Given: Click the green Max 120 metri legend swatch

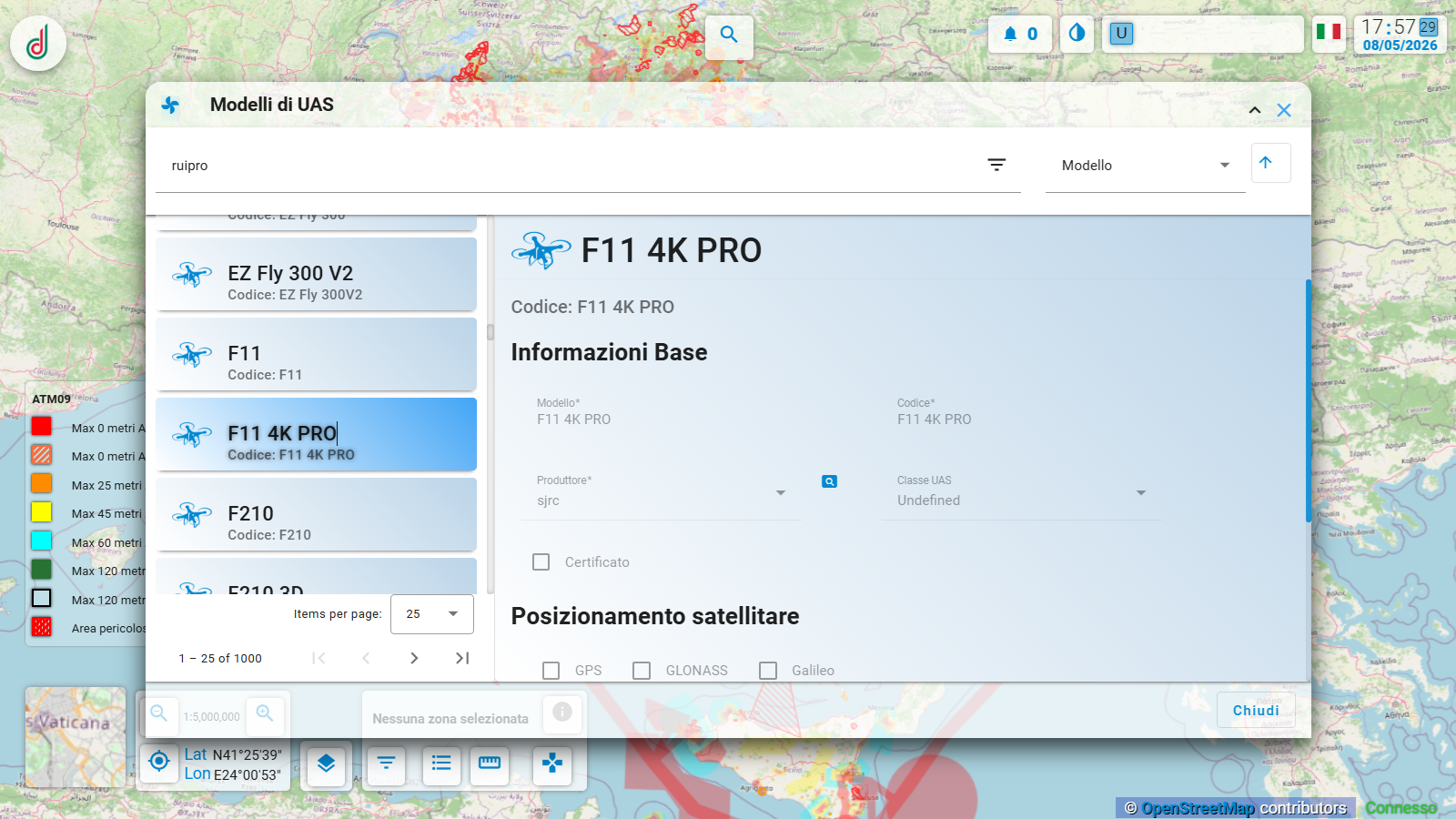Looking at the screenshot, I should [x=42, y=570].
